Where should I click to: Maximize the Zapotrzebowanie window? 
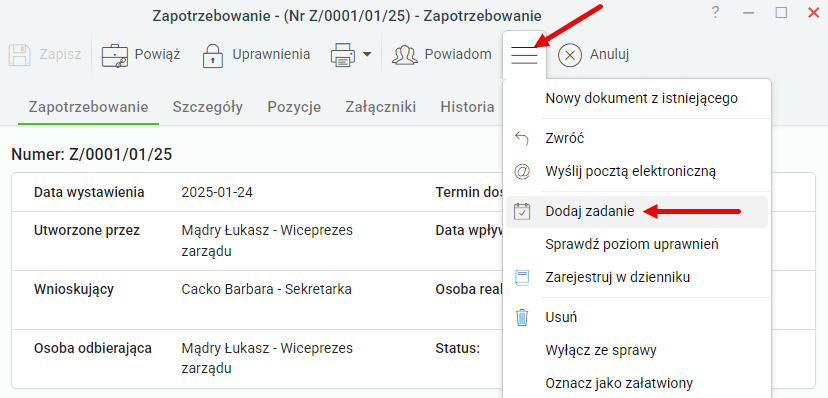click(781, 13)
